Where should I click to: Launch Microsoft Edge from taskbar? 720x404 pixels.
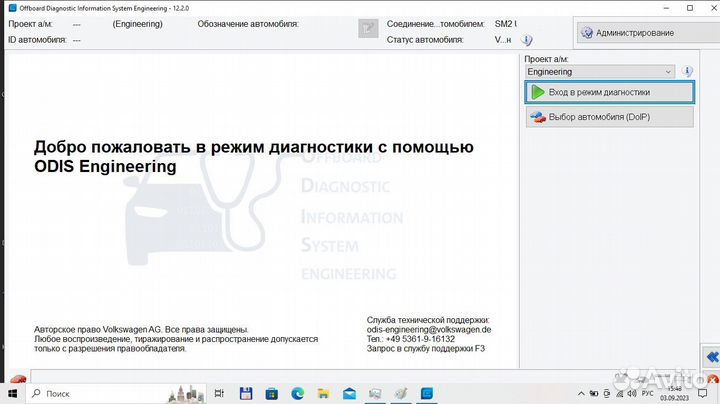click(x=298, y=393)
